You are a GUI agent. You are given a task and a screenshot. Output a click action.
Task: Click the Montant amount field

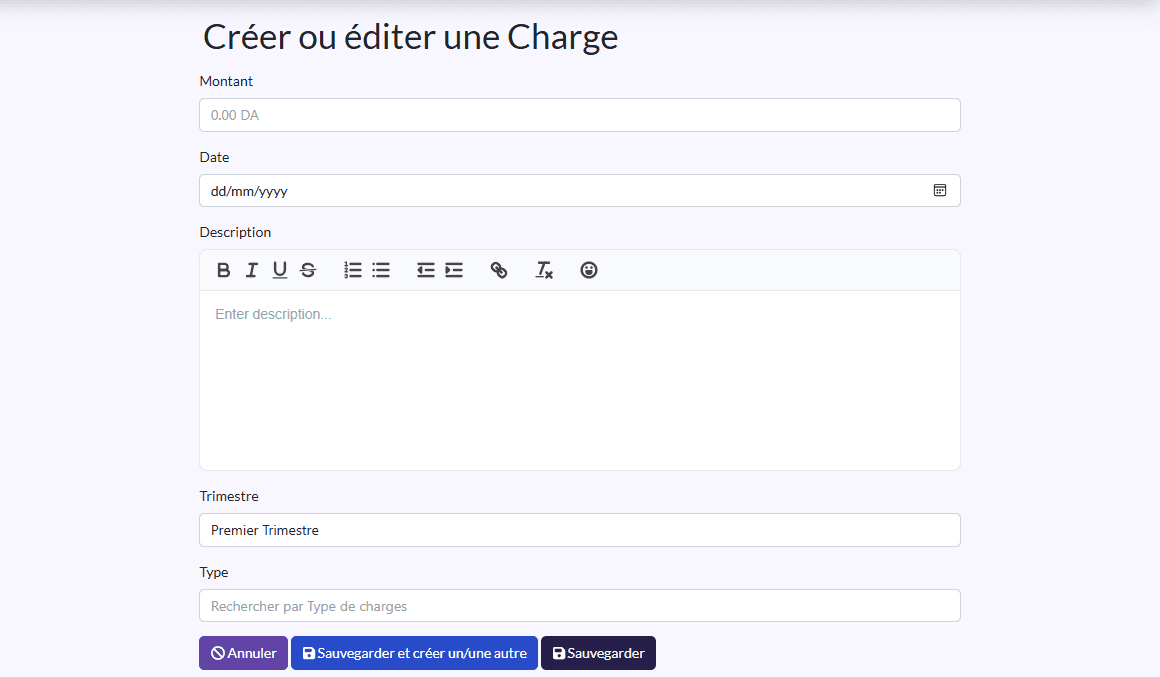pyautogui.click(x=580, y=115)
